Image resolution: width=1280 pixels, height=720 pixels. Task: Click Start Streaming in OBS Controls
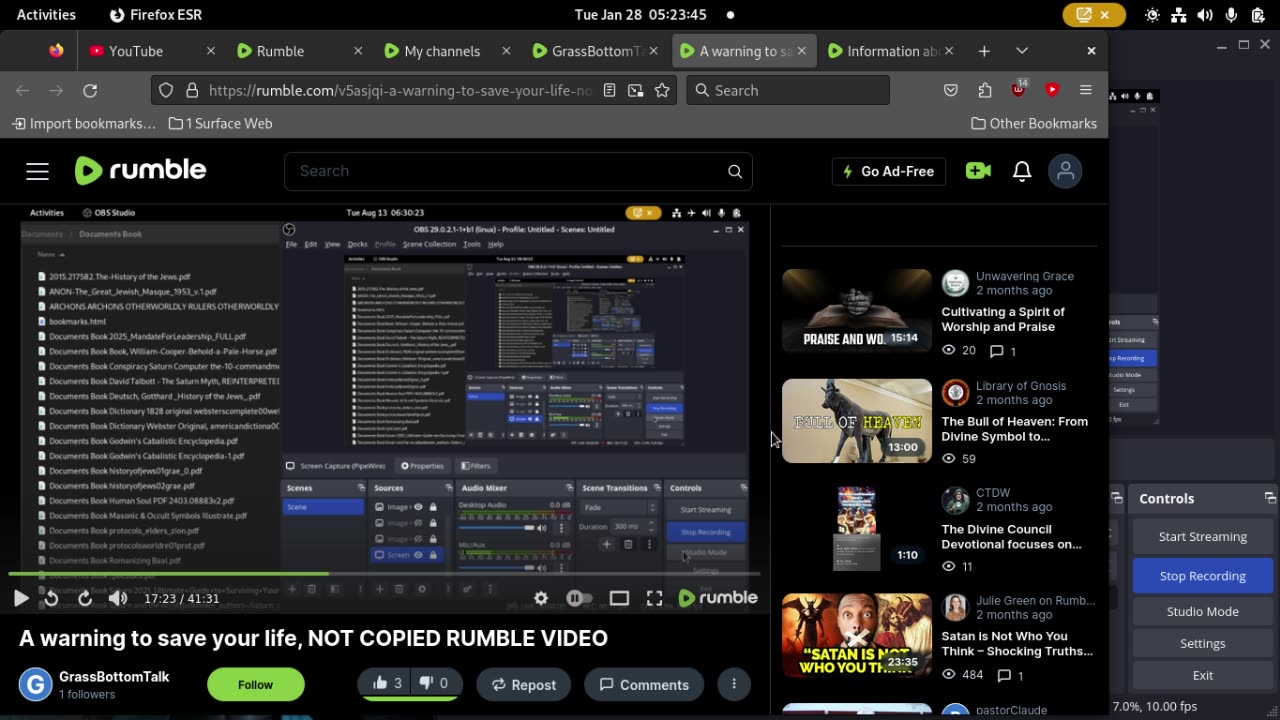(x=1202, y=537)
